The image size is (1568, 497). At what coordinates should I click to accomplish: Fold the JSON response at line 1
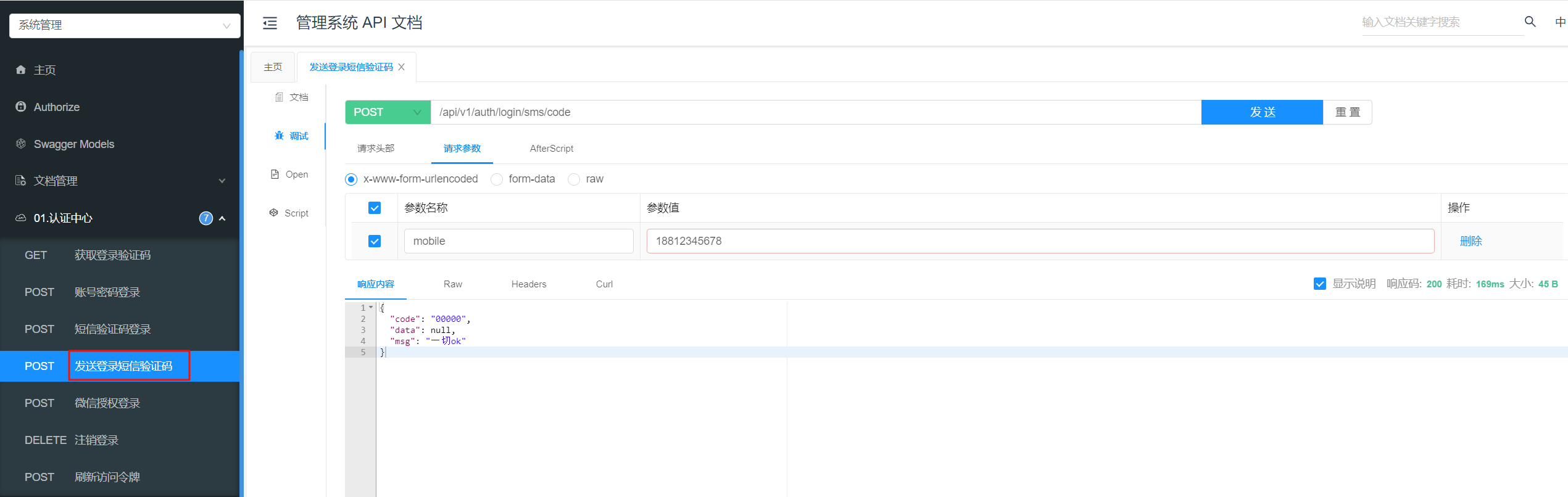[371, 307]
